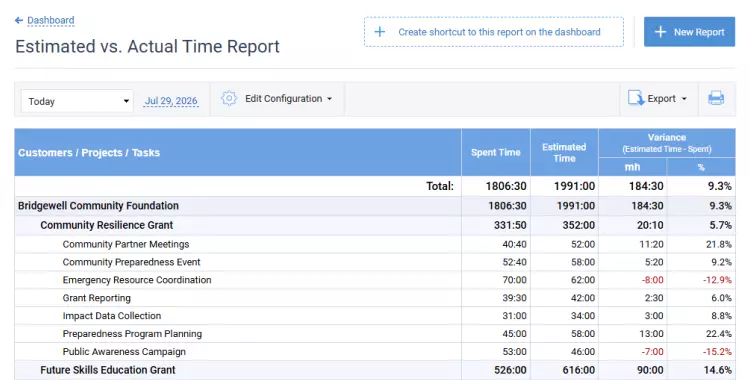Open the Dashboard link

51,20
